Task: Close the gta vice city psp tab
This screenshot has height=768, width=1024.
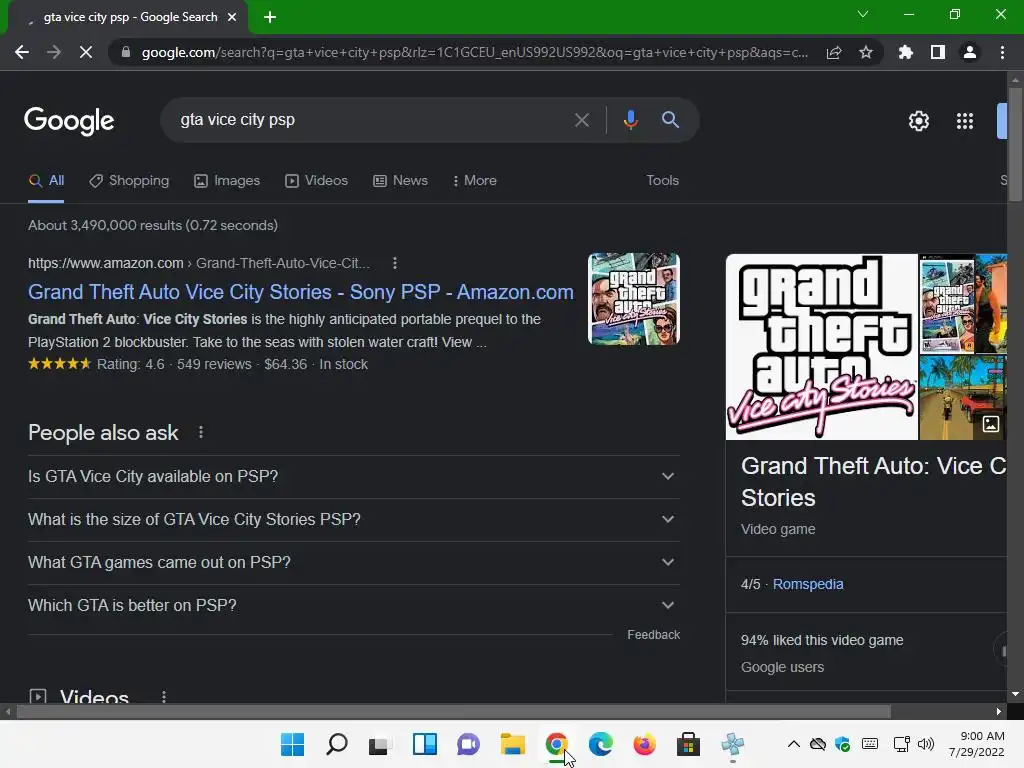Action: [232, 17]
